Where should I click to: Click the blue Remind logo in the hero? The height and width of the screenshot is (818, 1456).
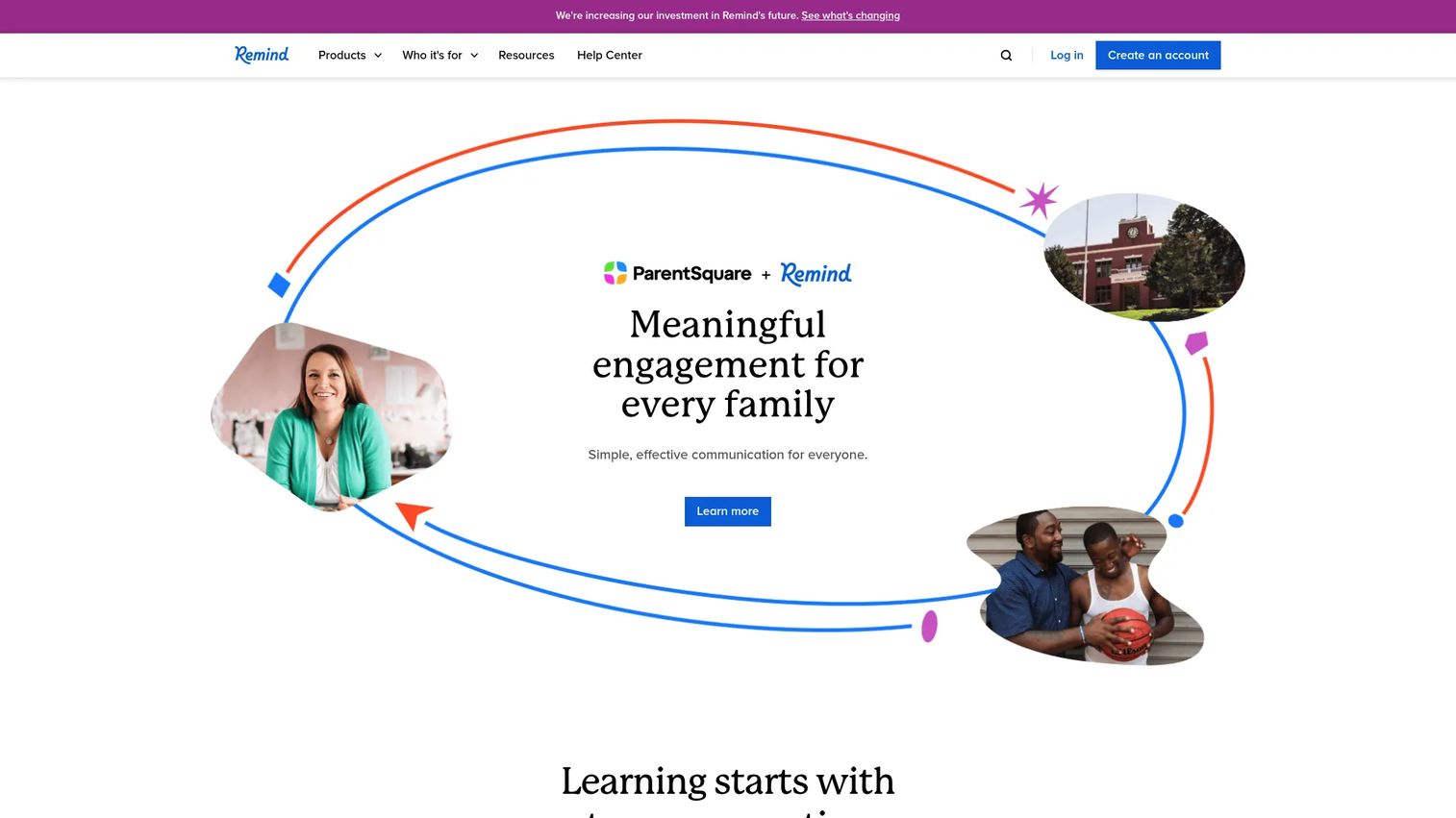point(816,274)
